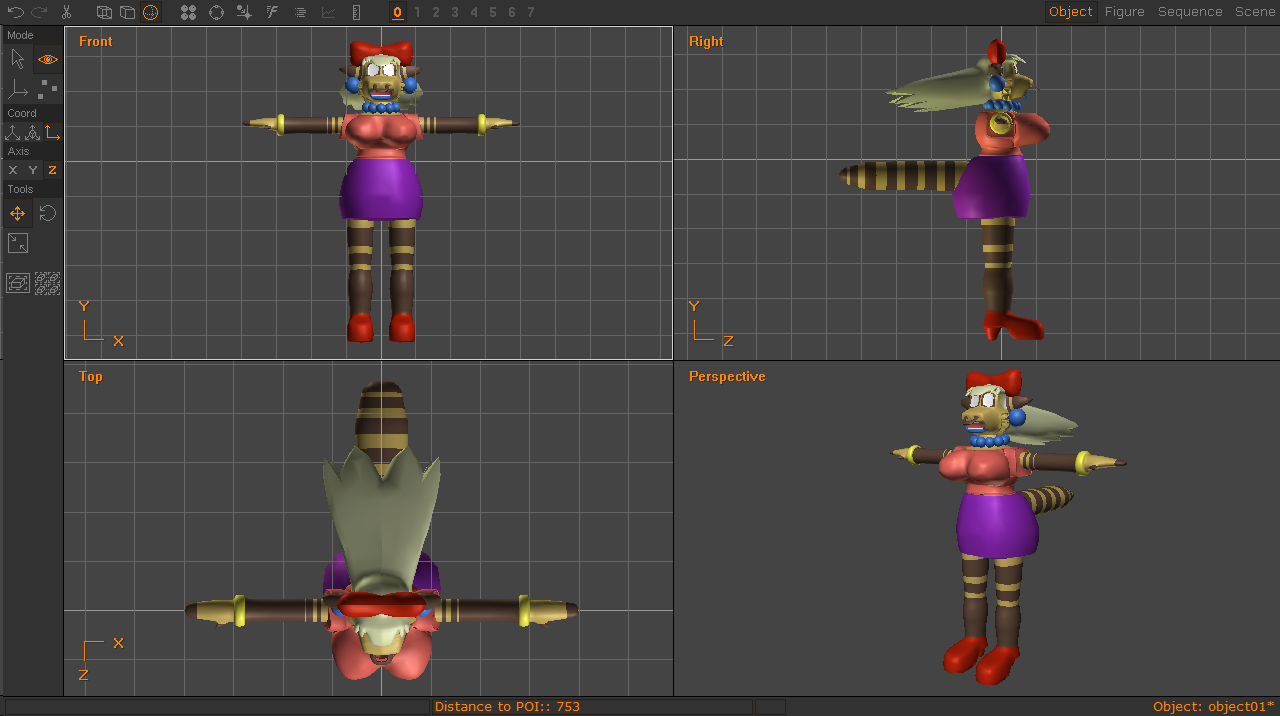Select the point edit mode icon

48,89
